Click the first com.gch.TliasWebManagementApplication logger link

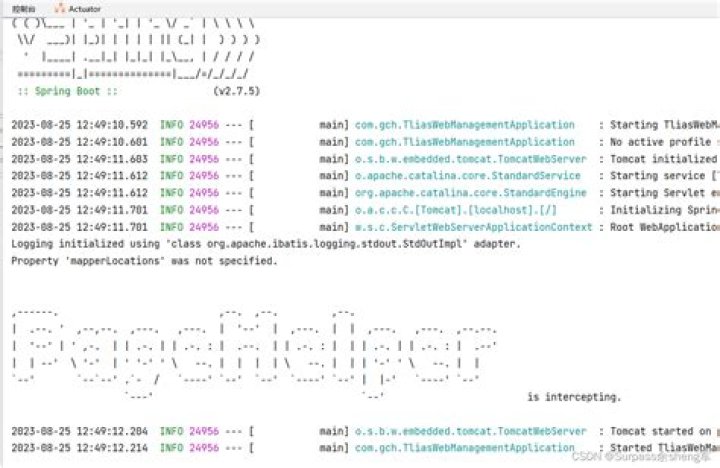[x=464, y=125]
